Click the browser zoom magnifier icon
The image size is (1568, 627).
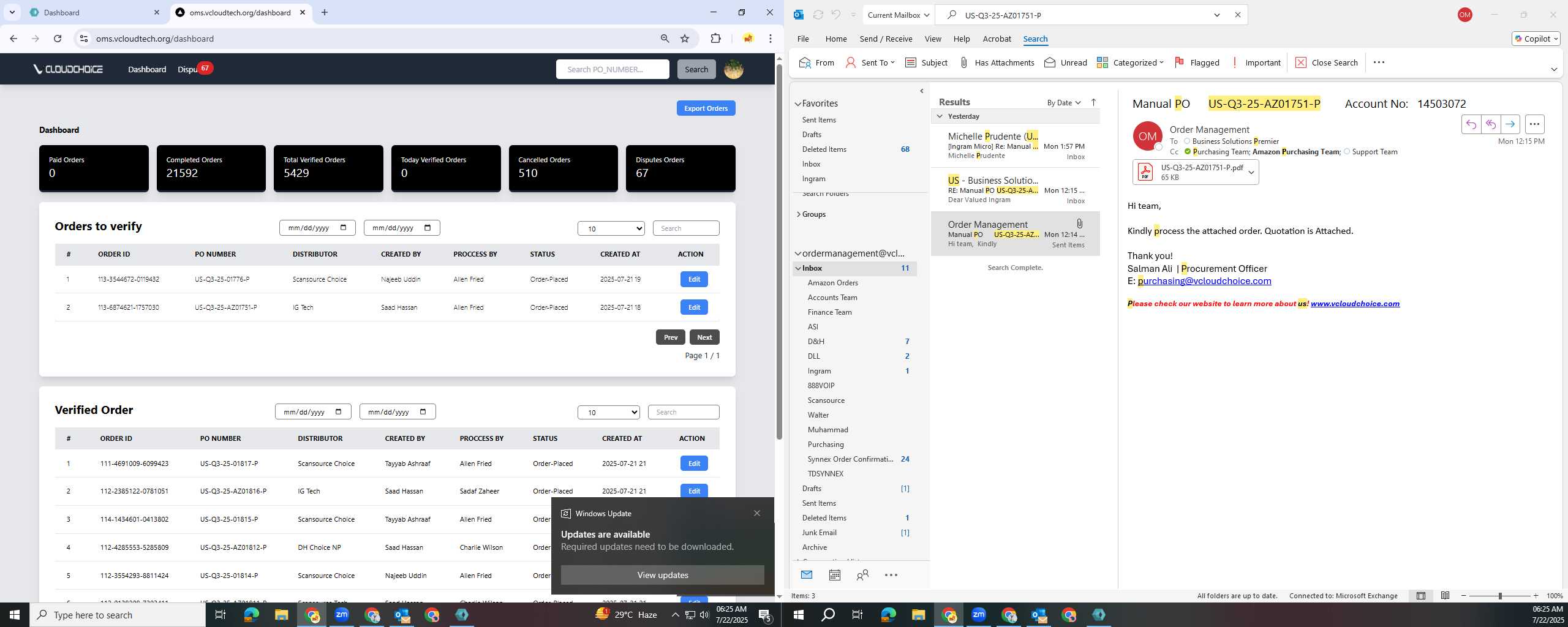(665, 39)
